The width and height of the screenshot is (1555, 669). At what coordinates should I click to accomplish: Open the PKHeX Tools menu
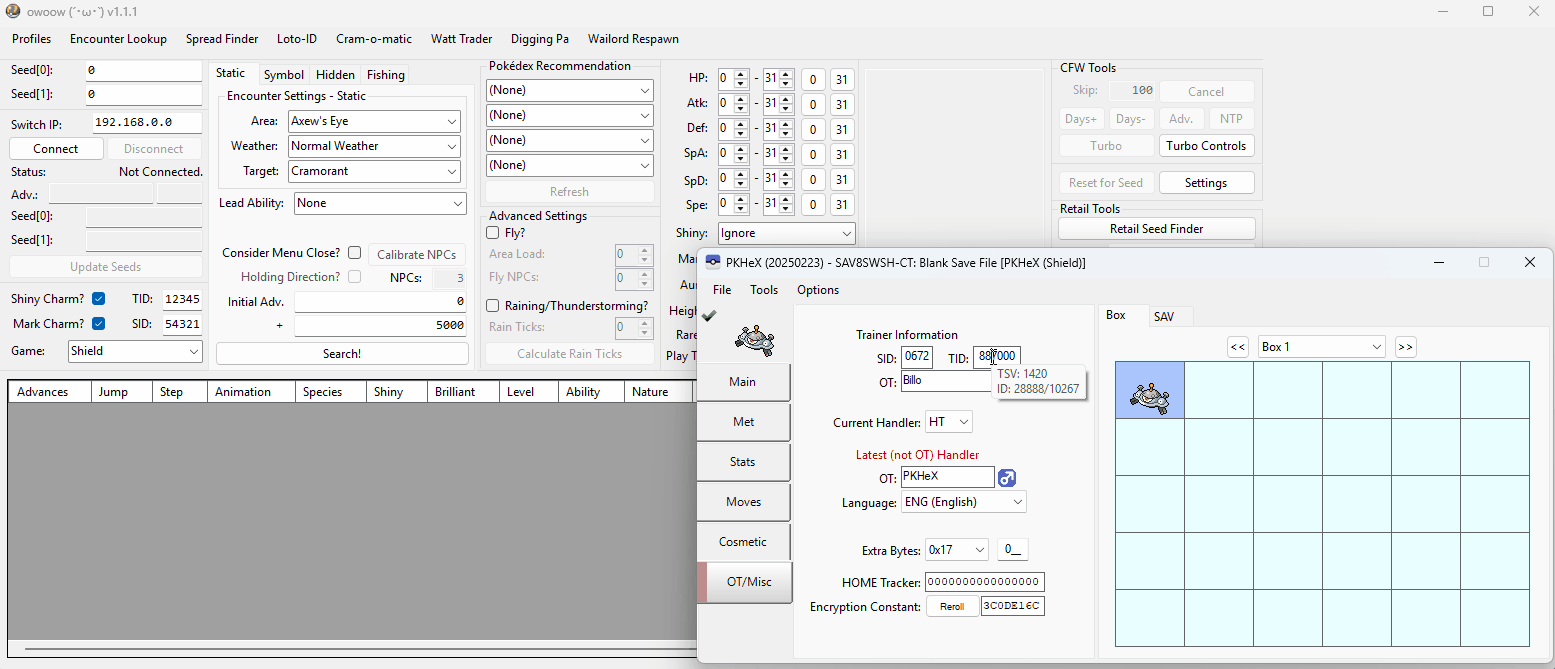764,290
